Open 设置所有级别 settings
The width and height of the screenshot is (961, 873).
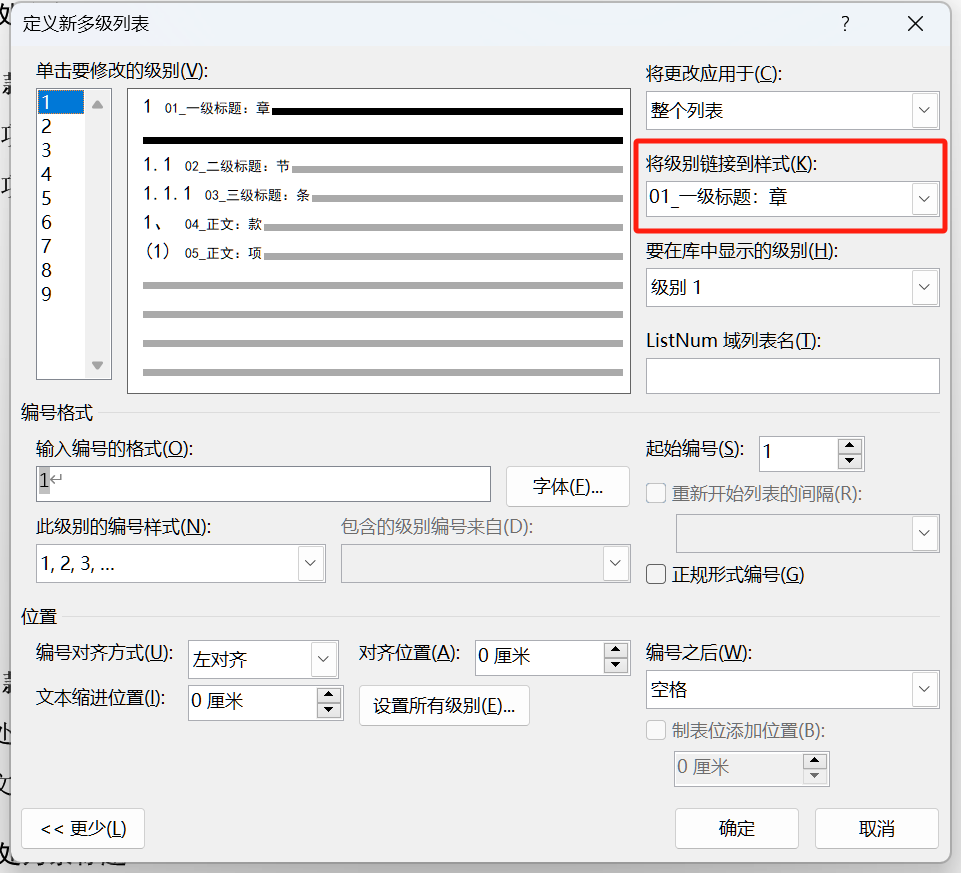tap(444, 706)
